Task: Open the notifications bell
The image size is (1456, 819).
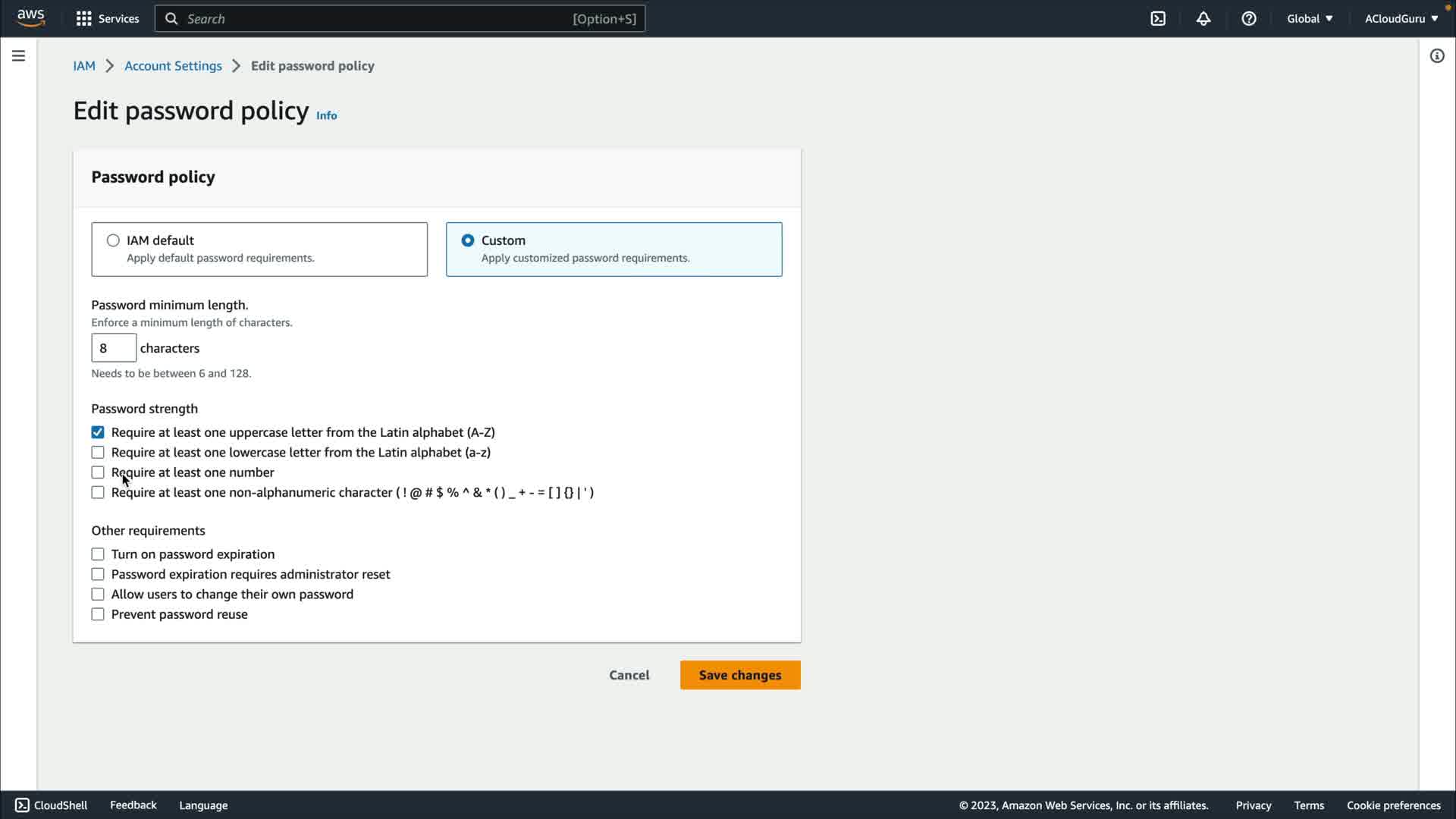Action: (x=1203, y=19)
